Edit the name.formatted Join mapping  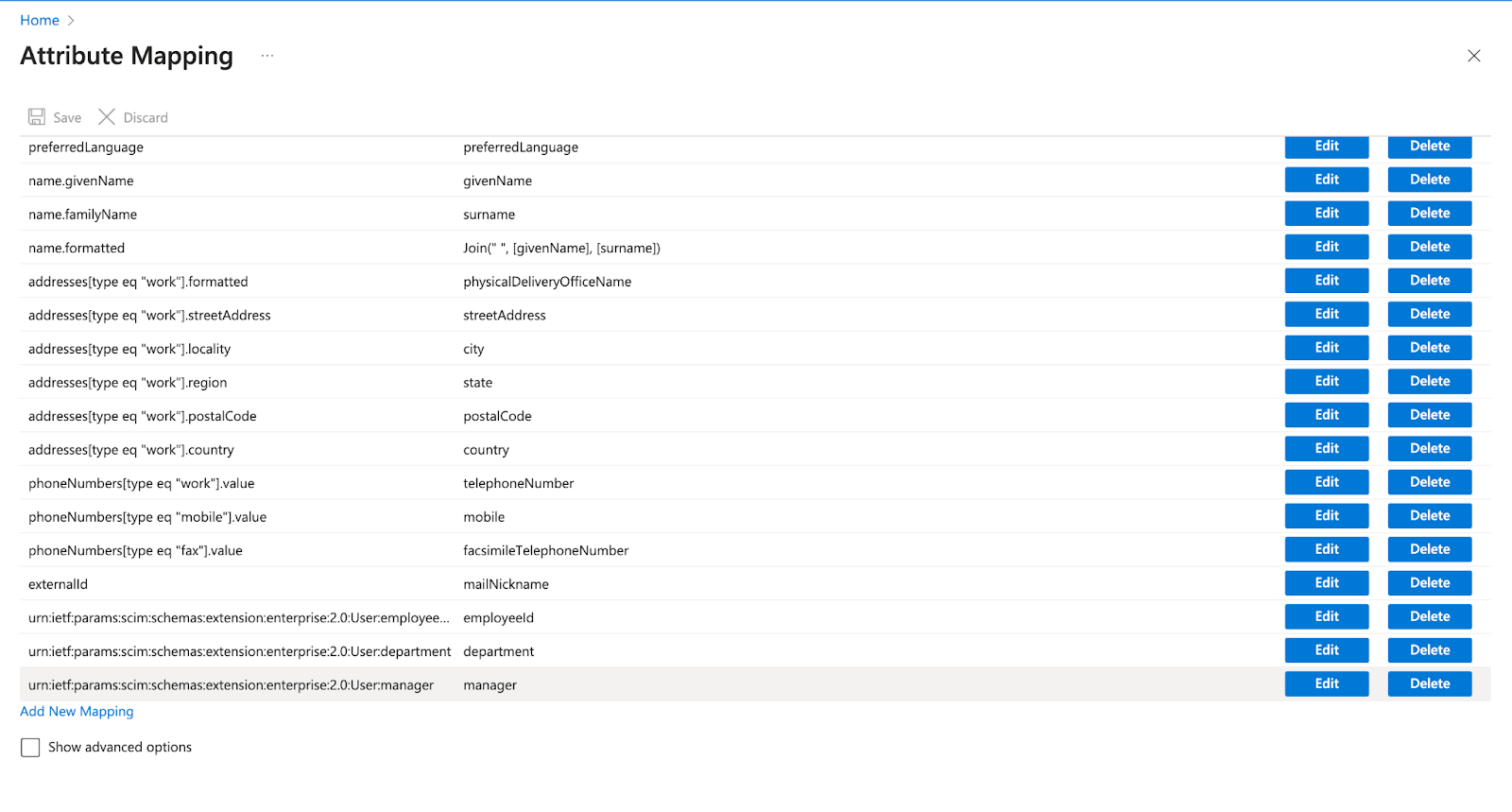(x=1326, y=247)
